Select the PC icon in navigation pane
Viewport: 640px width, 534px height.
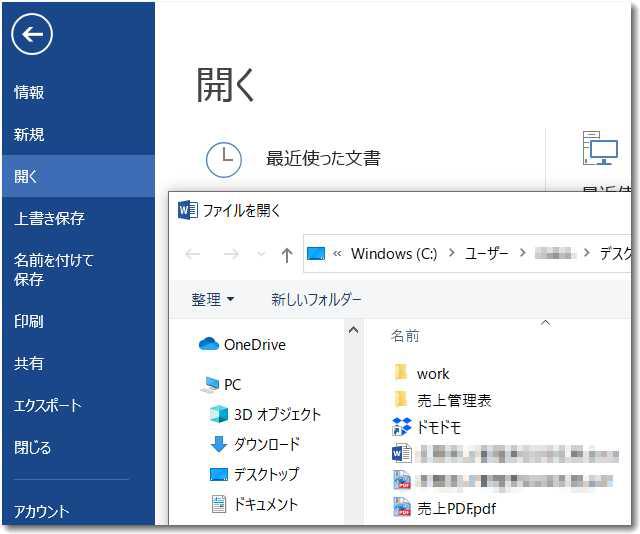click(210, 385)
